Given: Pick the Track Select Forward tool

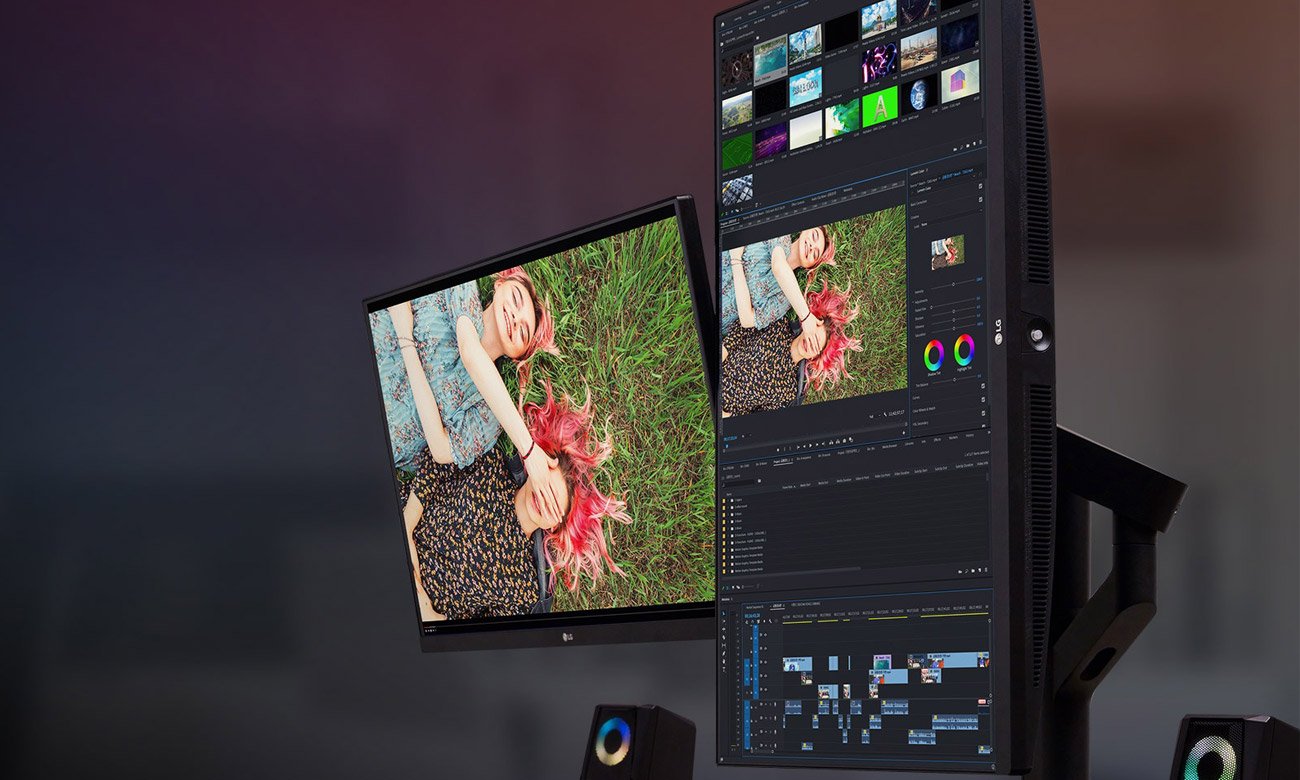Looking at the screenshot, I should coord(724,621).
